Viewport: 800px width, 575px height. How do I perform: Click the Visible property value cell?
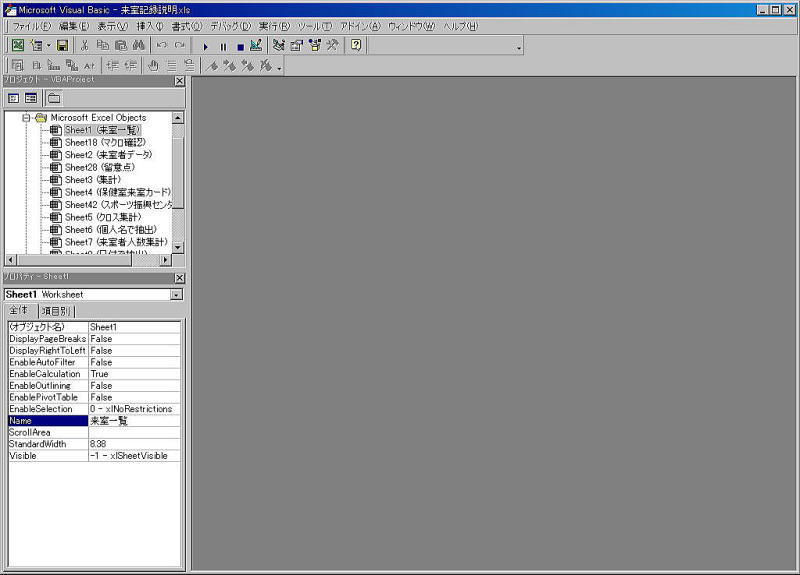pos(134,456)
